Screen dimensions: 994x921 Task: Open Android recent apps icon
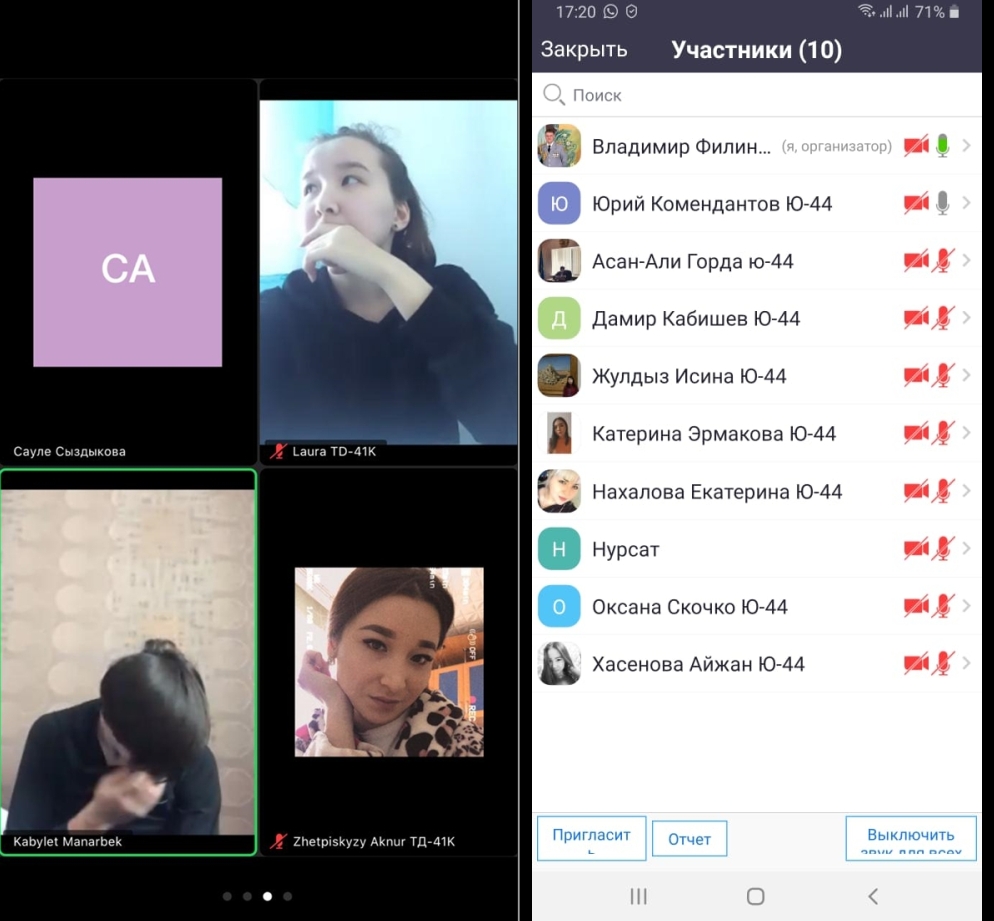[639, 896]
